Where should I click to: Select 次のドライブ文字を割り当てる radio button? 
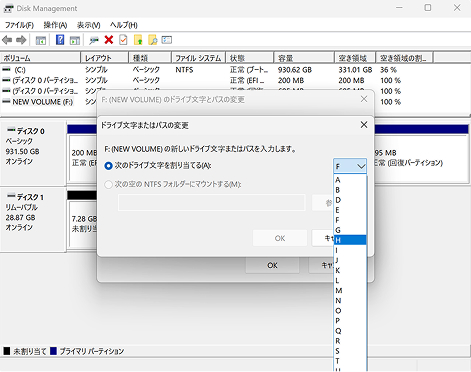(108, 166)
